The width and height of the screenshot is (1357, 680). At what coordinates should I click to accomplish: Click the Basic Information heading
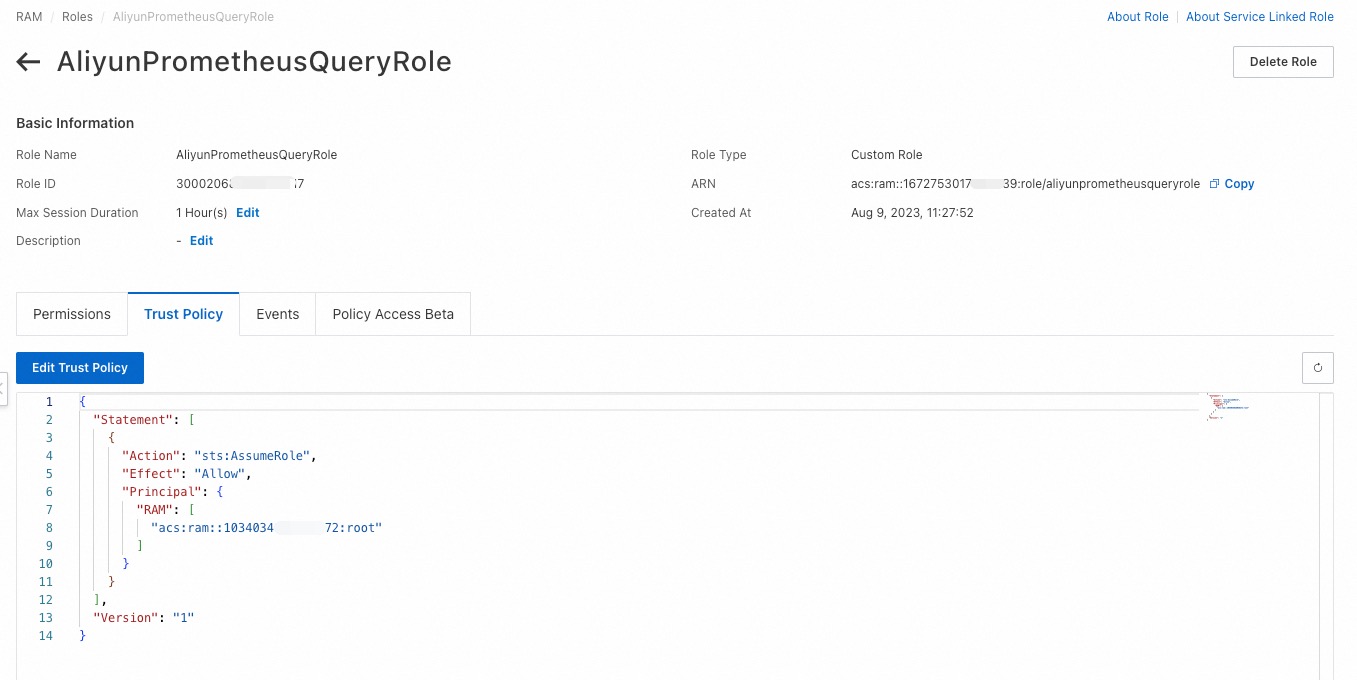click(75, 123)
